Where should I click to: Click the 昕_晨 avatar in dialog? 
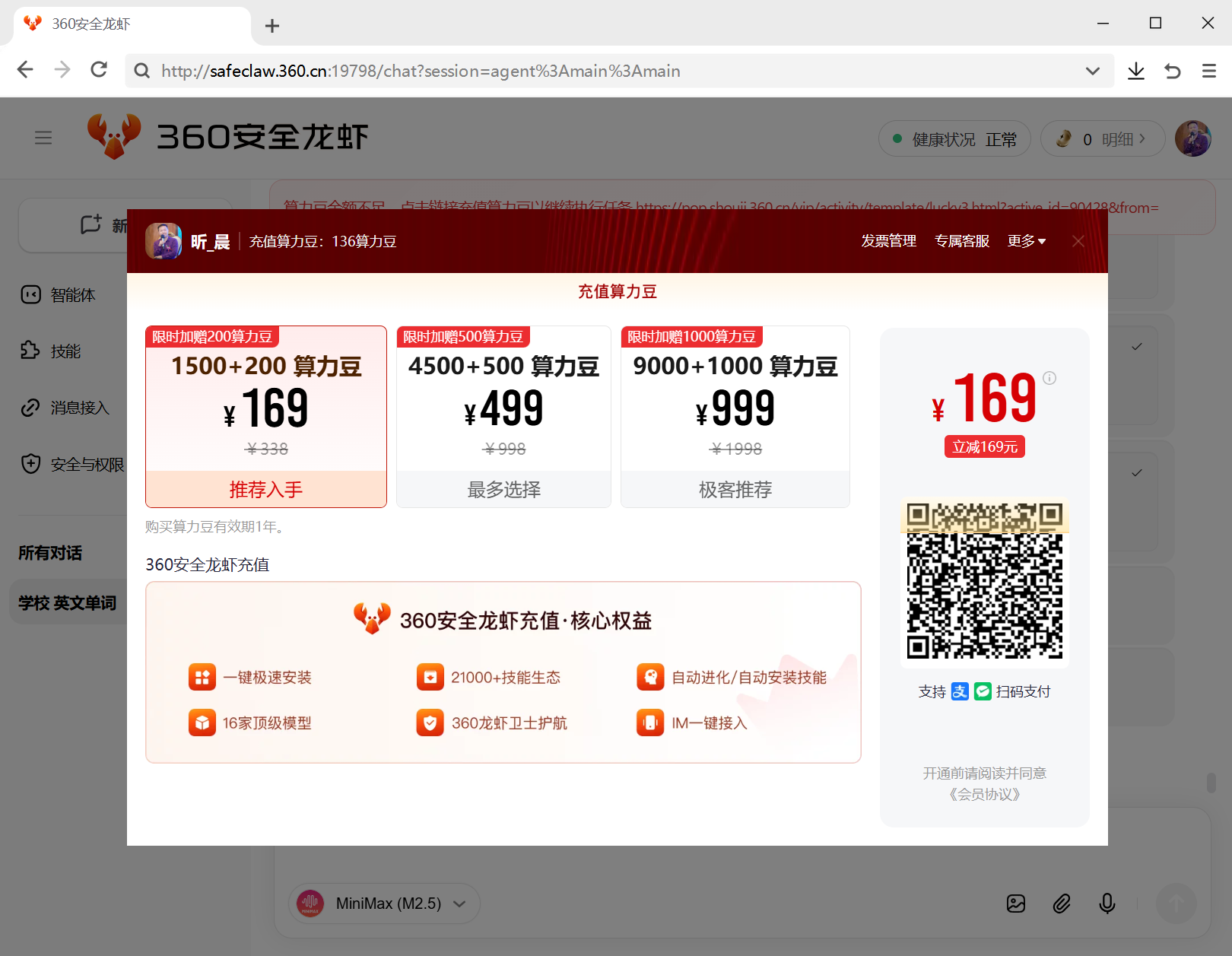coord(164,241)
